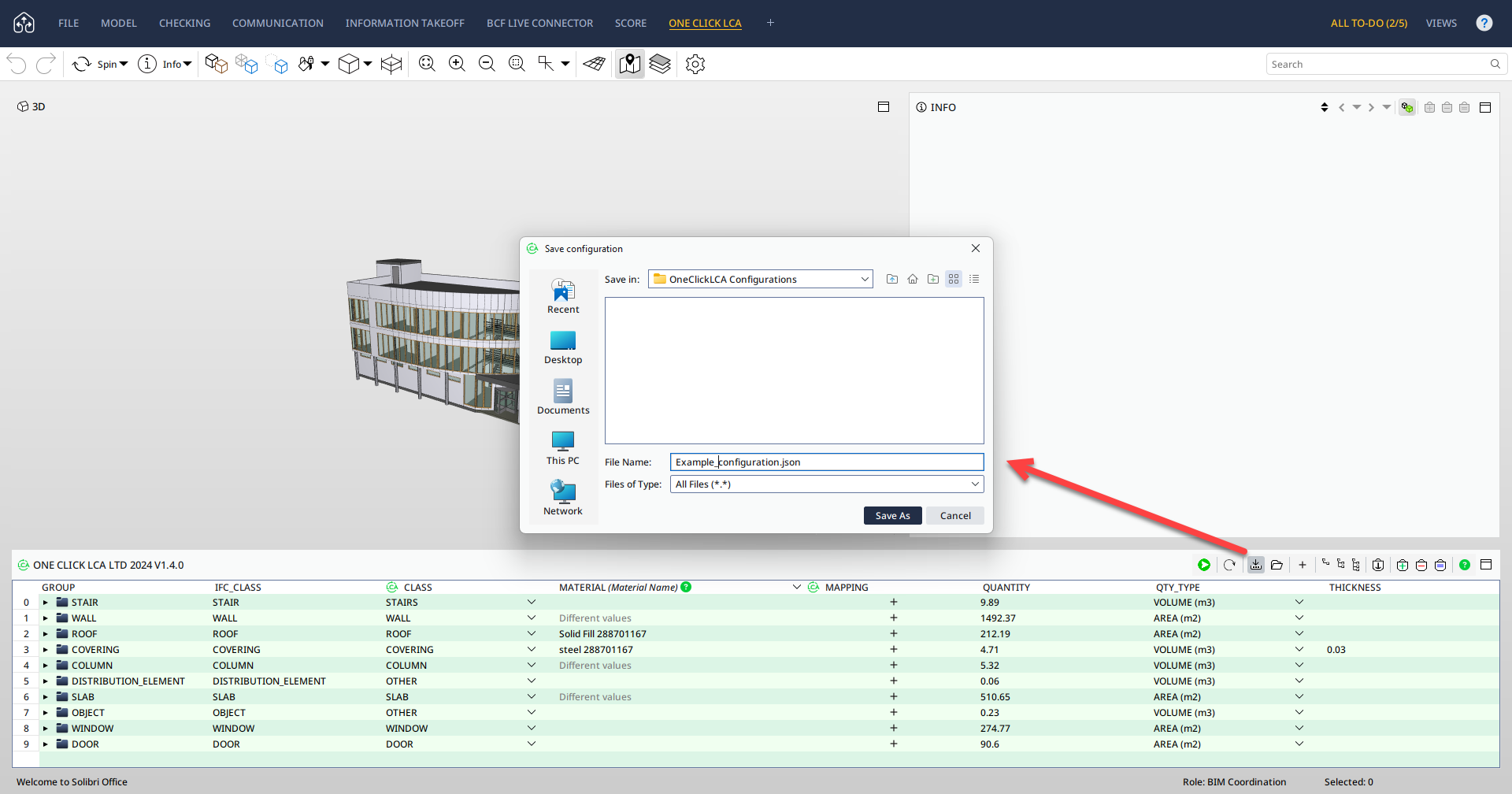Toggle the map marker button in toolbar
The height and width of the screenshot is (794, 1512).
pos(629,64)
